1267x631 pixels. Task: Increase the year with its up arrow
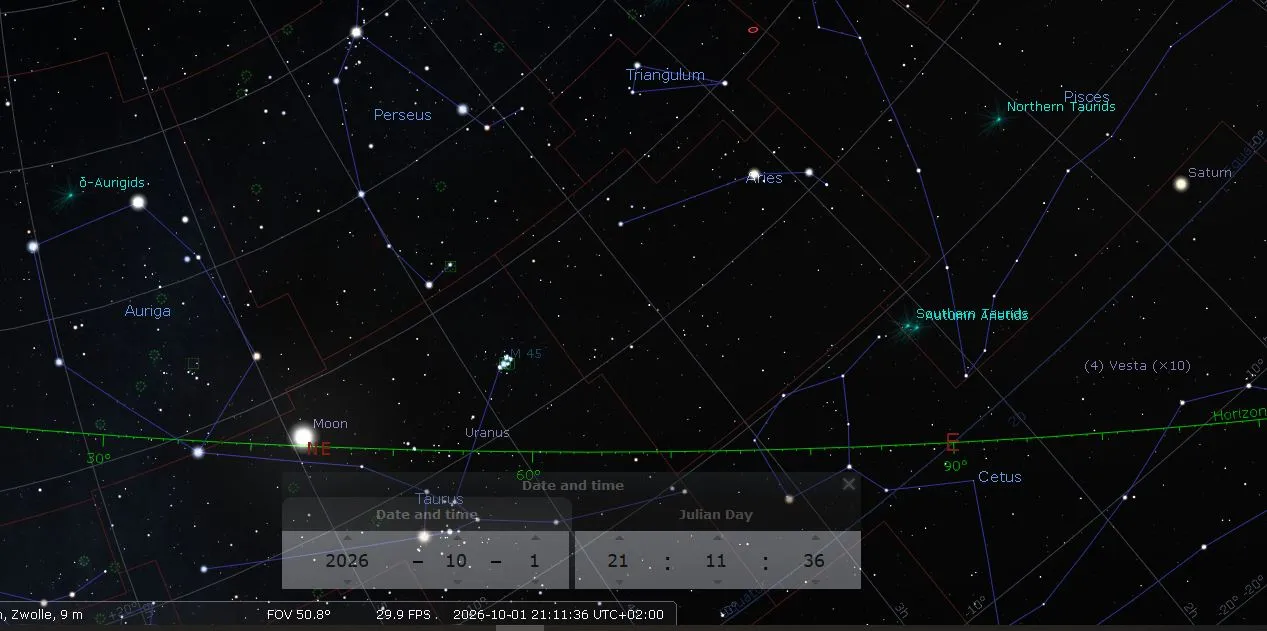click(347, 538)
